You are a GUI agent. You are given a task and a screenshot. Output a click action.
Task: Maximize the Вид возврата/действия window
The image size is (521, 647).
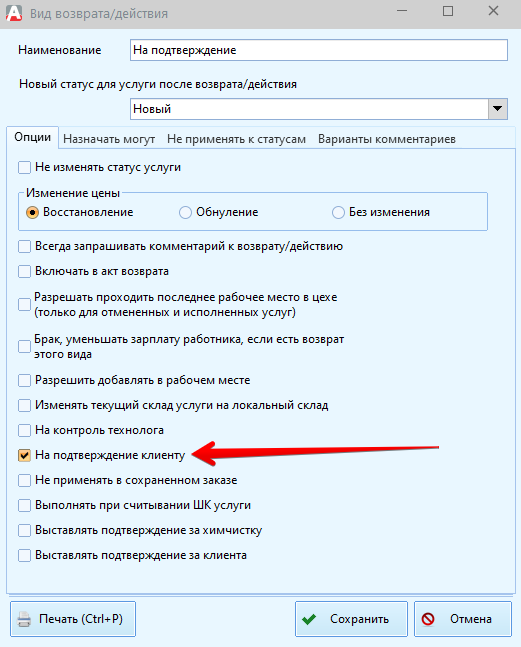click(x=448, y=11)
